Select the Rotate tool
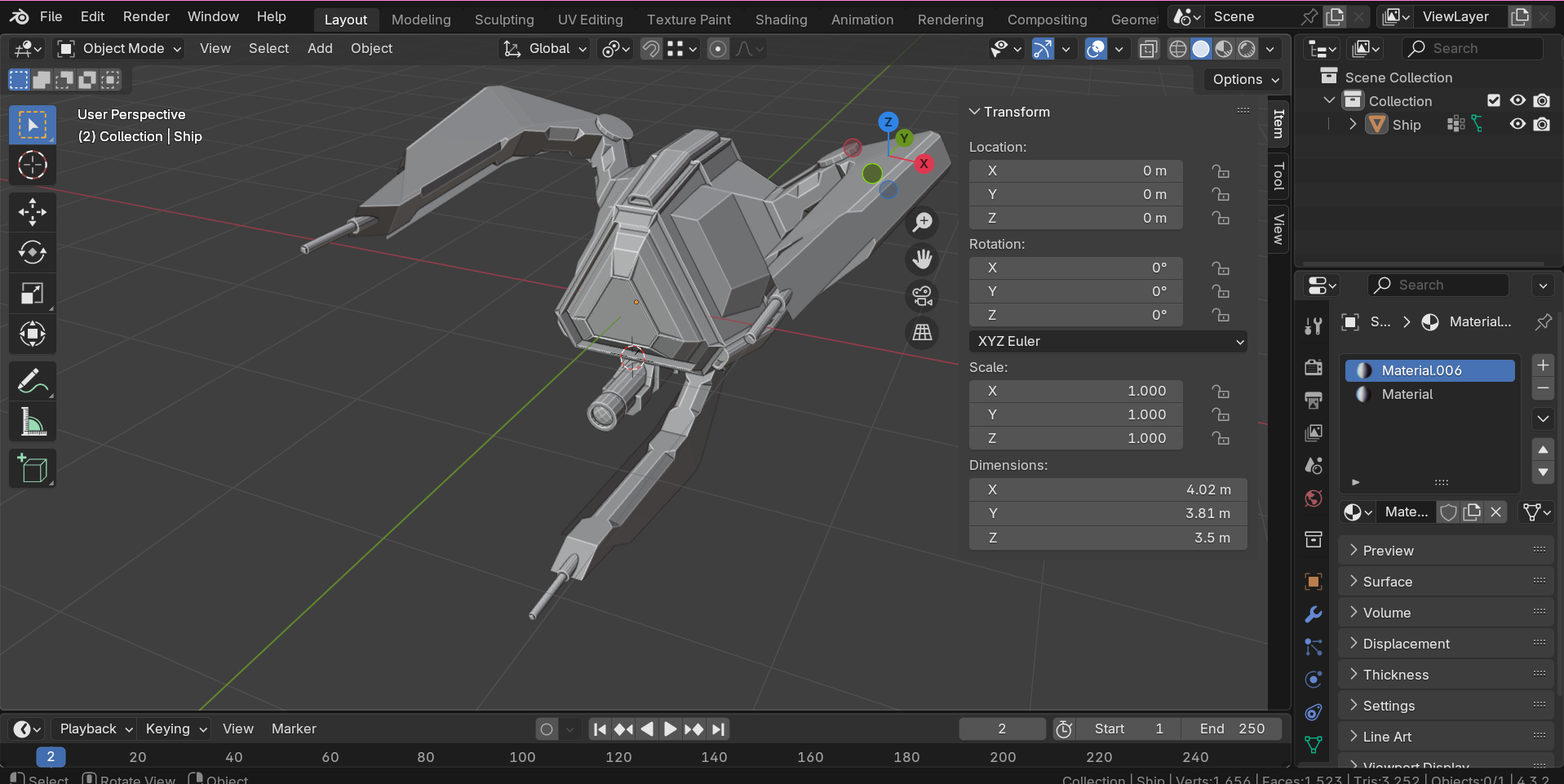 point(33,253)
